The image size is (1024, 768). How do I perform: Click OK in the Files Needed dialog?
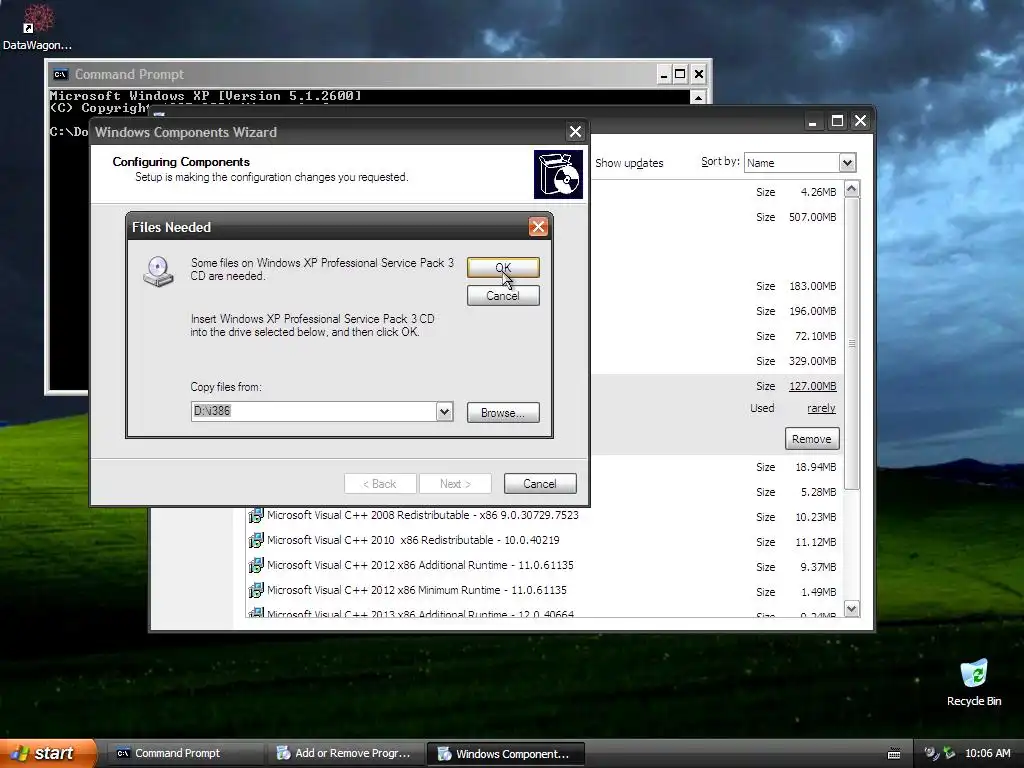(503, 268)
